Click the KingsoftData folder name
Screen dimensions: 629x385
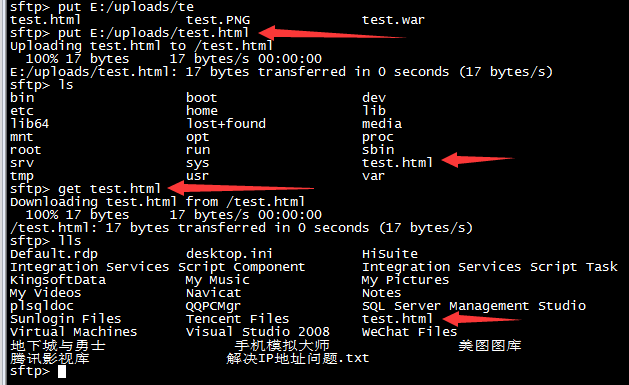[x=58, y=280]
